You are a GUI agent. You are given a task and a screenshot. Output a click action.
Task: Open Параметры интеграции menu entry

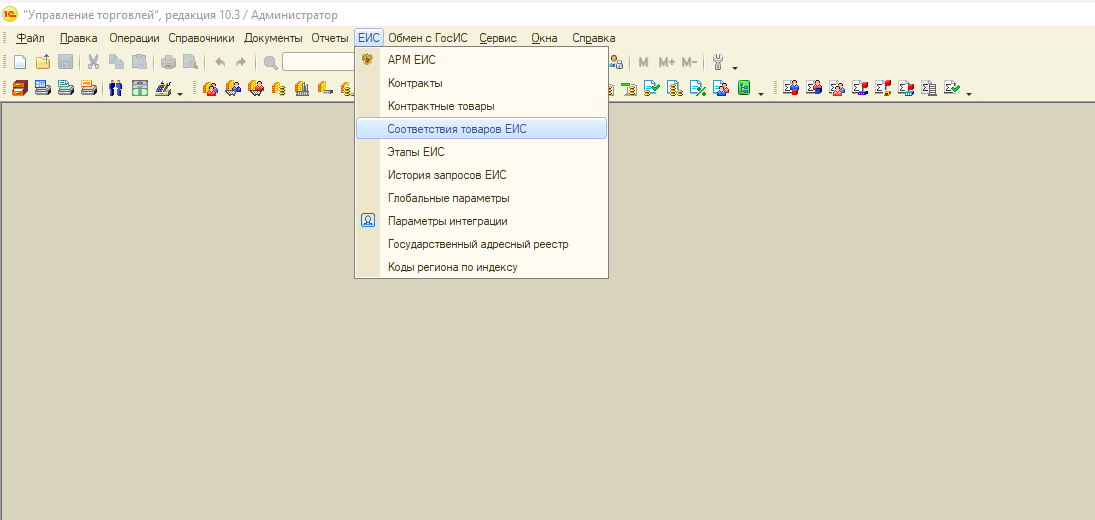coord(481,221)
